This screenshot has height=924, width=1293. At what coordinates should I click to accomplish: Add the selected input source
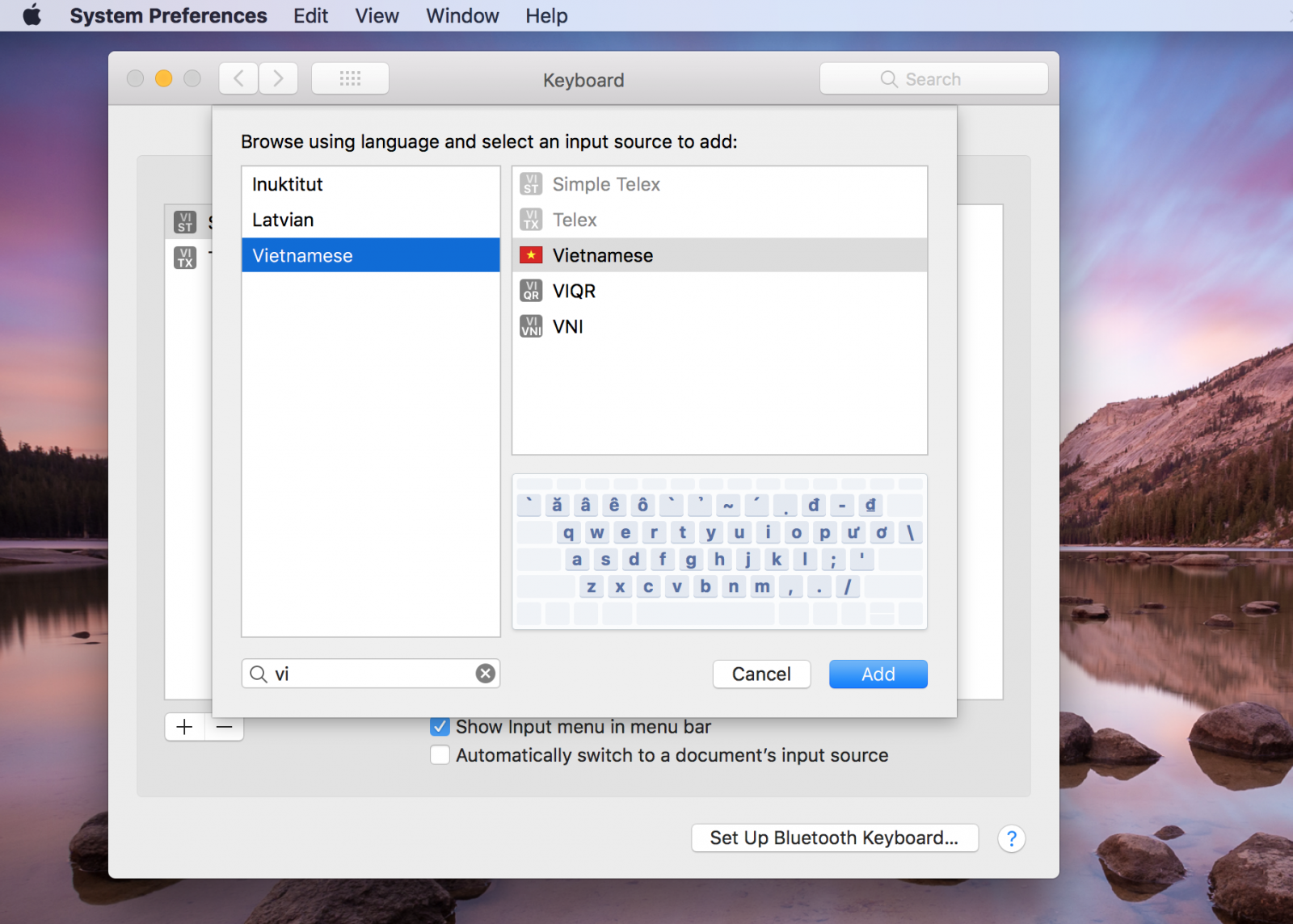(x=878, y=674)
